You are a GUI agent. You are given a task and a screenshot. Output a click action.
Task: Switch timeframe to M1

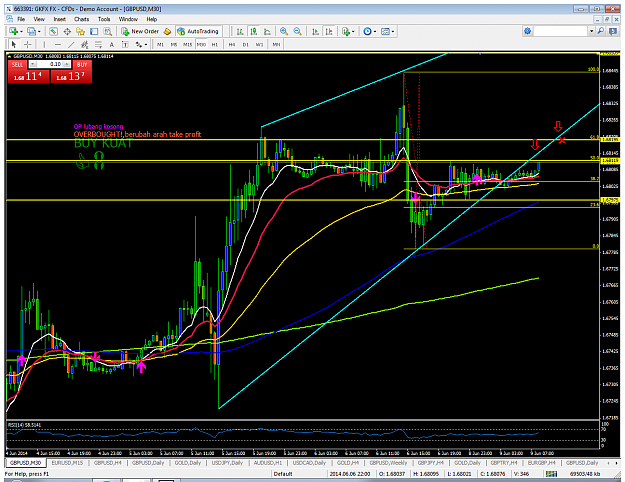(160, 45)
